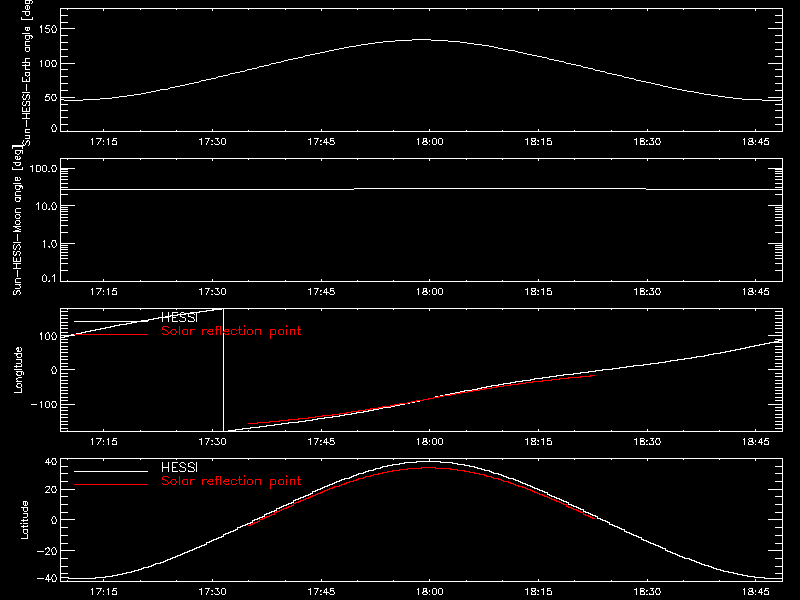Click the 100 tick on Earth angle axis

(48, 64)
